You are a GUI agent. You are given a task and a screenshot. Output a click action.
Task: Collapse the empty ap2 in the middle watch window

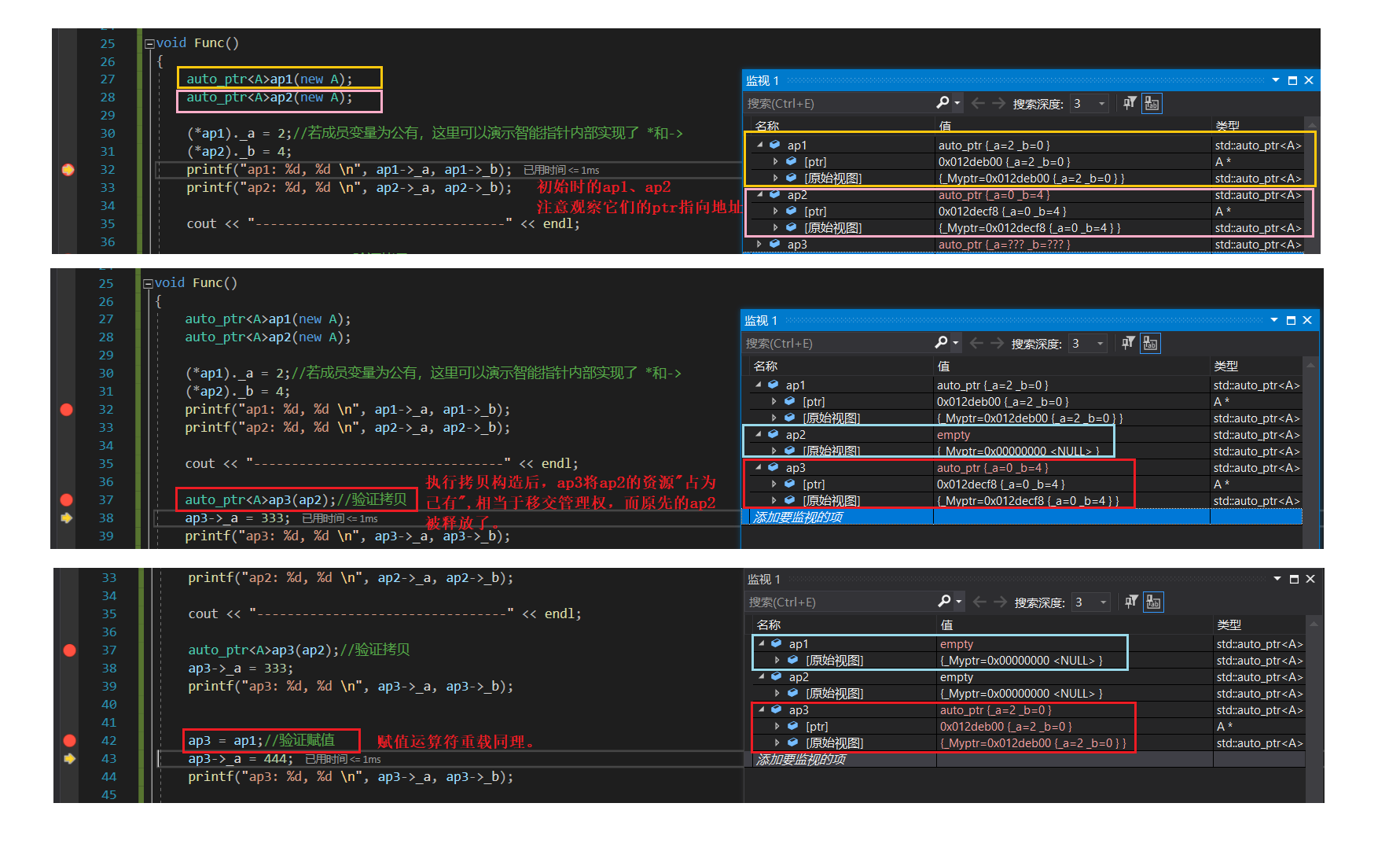pos(758,434)
